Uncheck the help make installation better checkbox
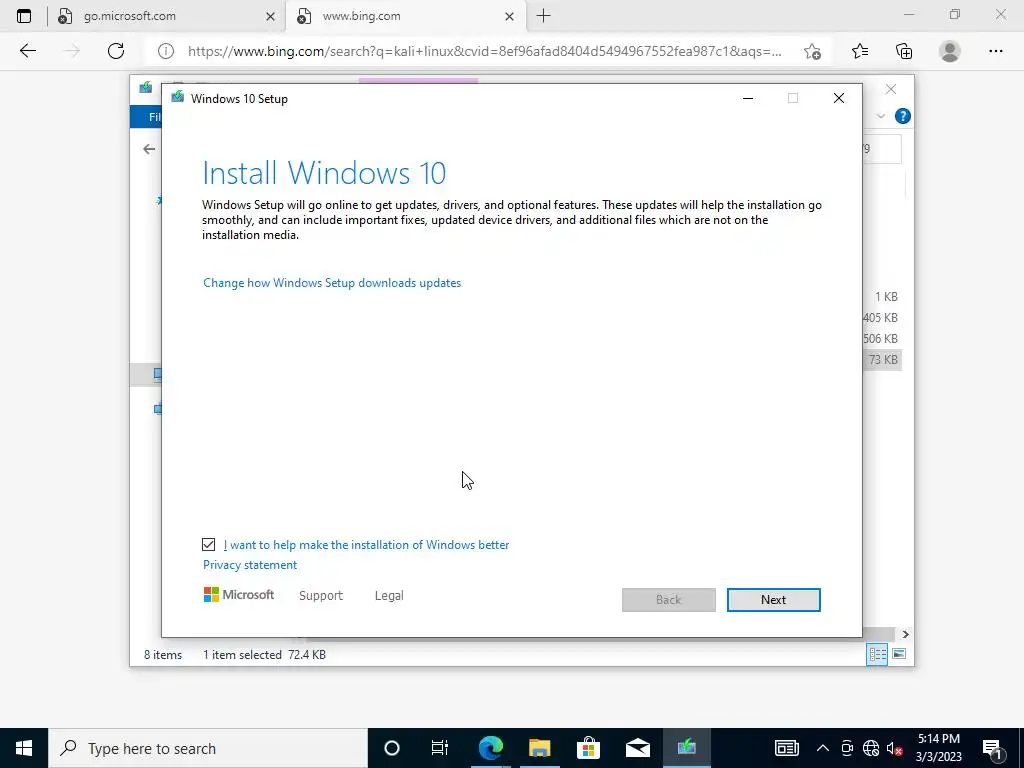Viewport: 1024px width, 768px height. tap(208, 545)
